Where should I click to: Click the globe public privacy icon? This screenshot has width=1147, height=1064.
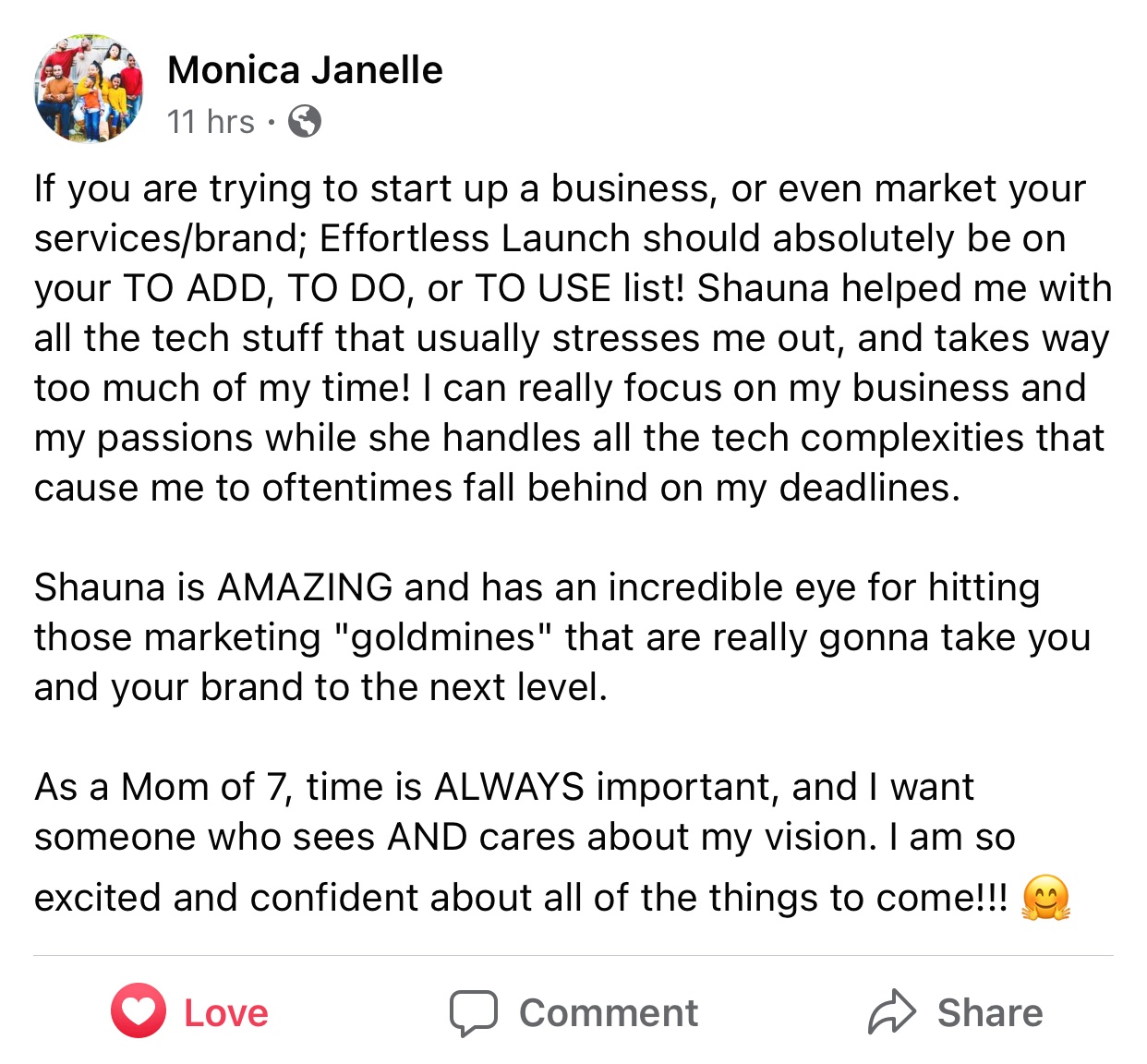[305, 121]
